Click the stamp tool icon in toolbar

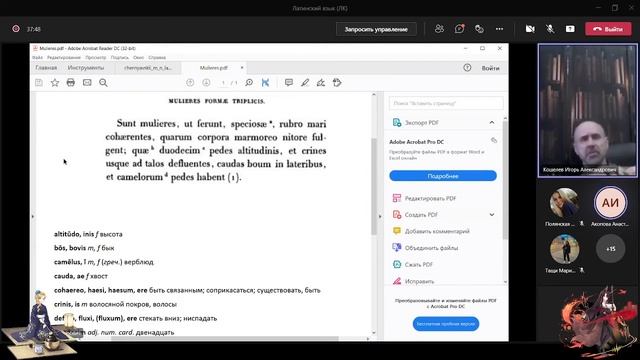(337, 83)
